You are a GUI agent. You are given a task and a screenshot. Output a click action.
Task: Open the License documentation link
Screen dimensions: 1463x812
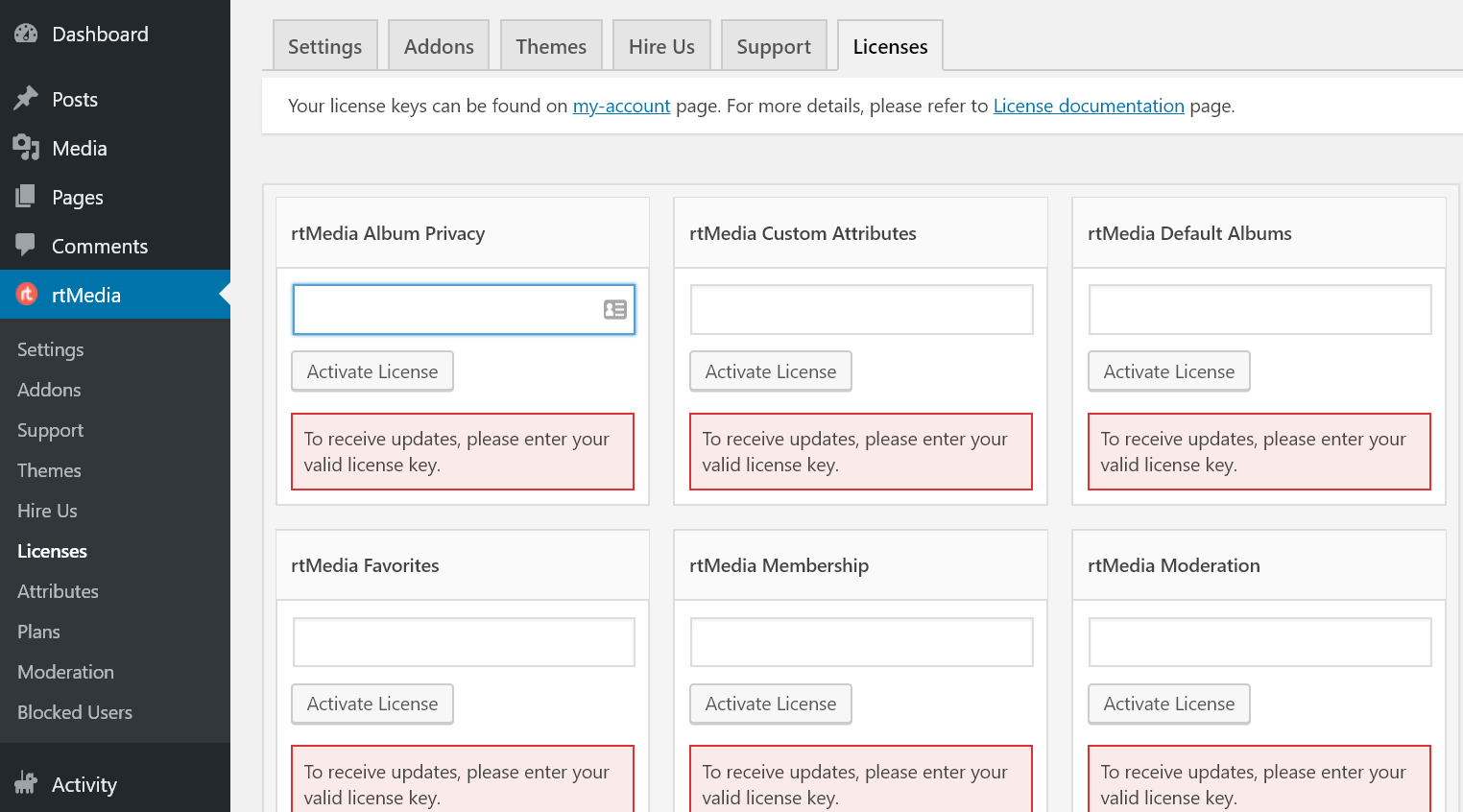coord(1088,106)
